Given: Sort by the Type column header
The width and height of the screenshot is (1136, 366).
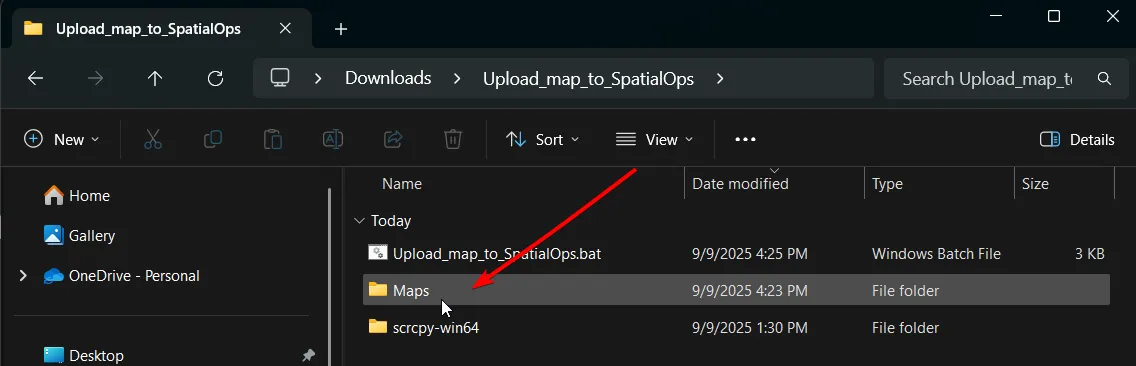Looking at the screenshot, I should coord(888,184).
